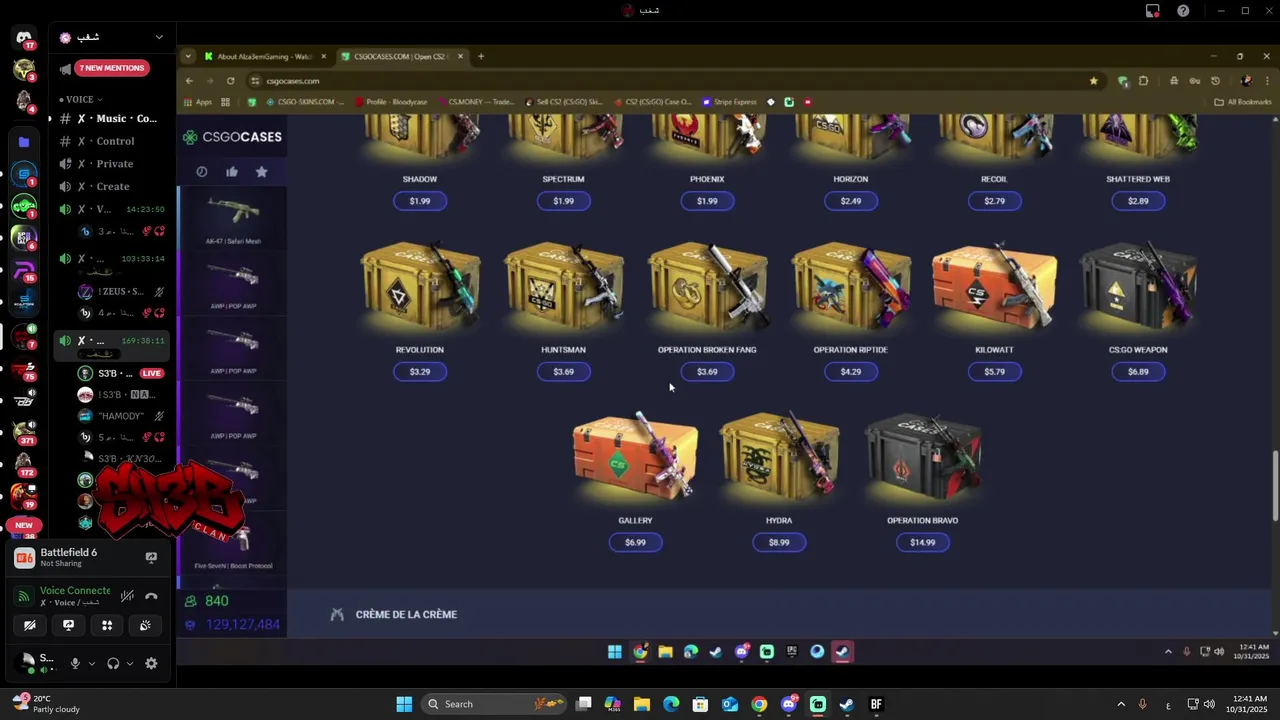Select the Gallery case $6.99 price
Image resolution: width=1280 pixels, height=720 pixels.
pyautogui.click(x=635, y=543)
